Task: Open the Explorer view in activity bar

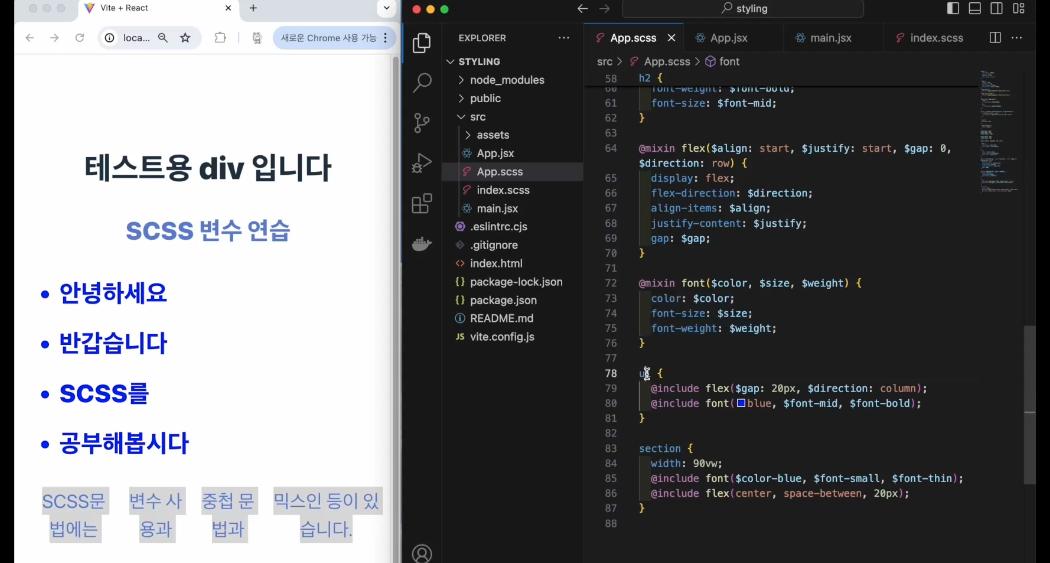Action: [x=422, y=43]
